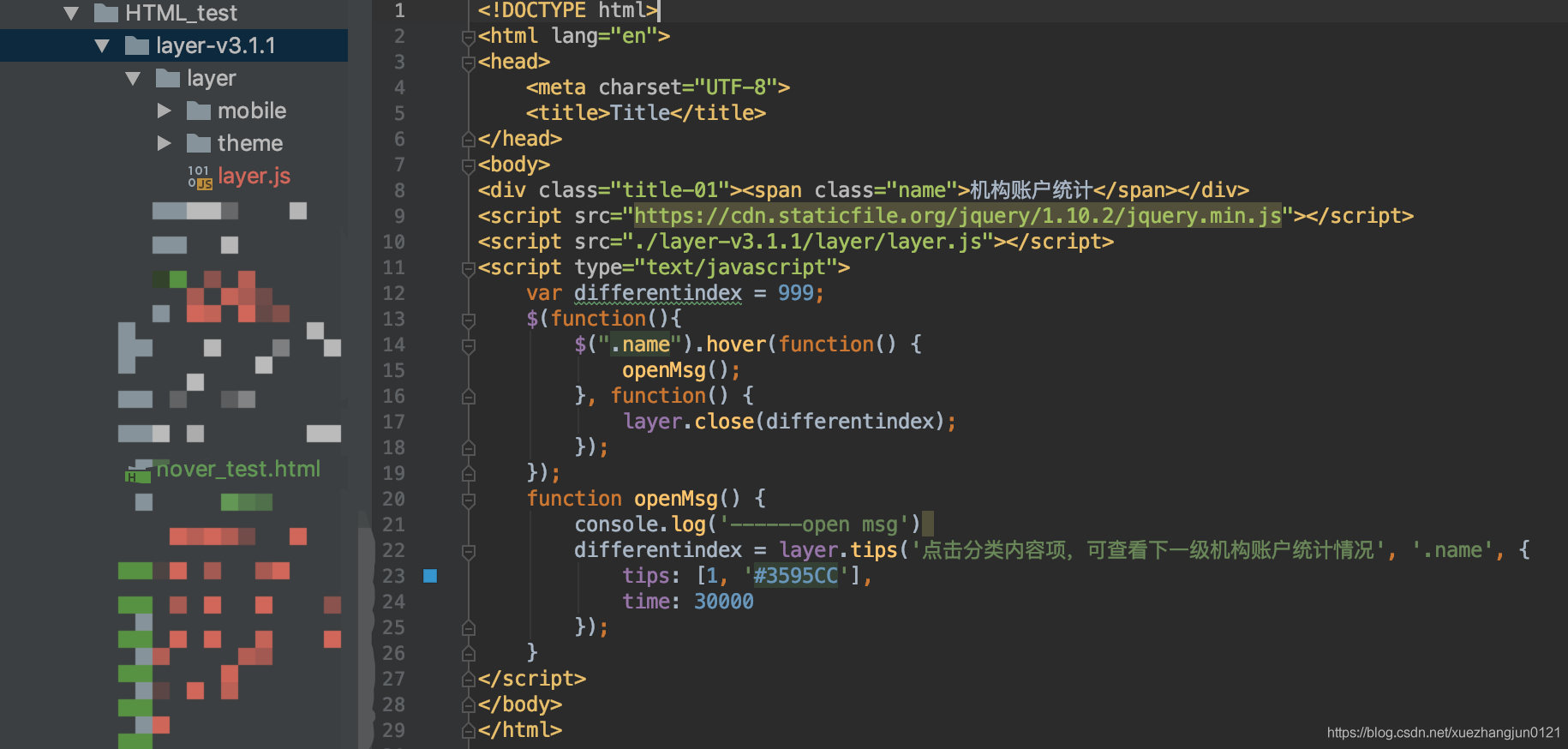Fold the openMsg function on line 20
Image resolution: width=1568 pixels, height=749 pixels.
click(x=469, y=500)
